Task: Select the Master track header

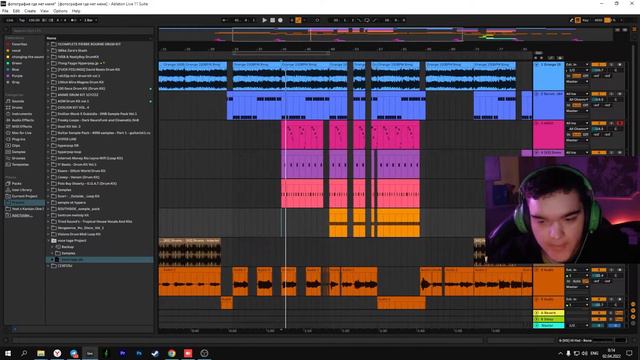Action: point(549,326)
